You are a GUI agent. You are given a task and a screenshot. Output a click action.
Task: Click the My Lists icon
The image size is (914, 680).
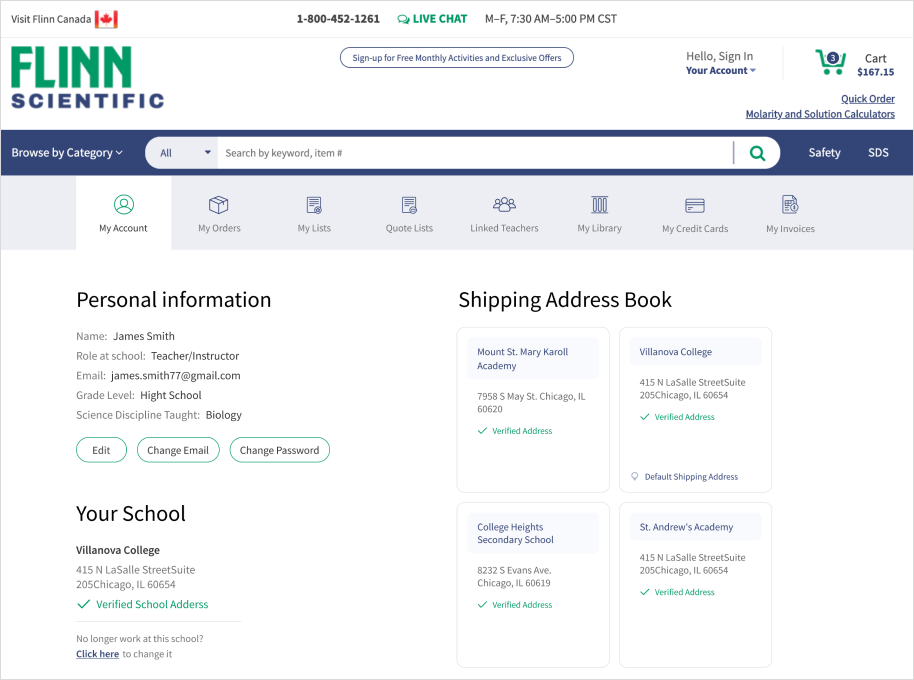tap(314, 205)
